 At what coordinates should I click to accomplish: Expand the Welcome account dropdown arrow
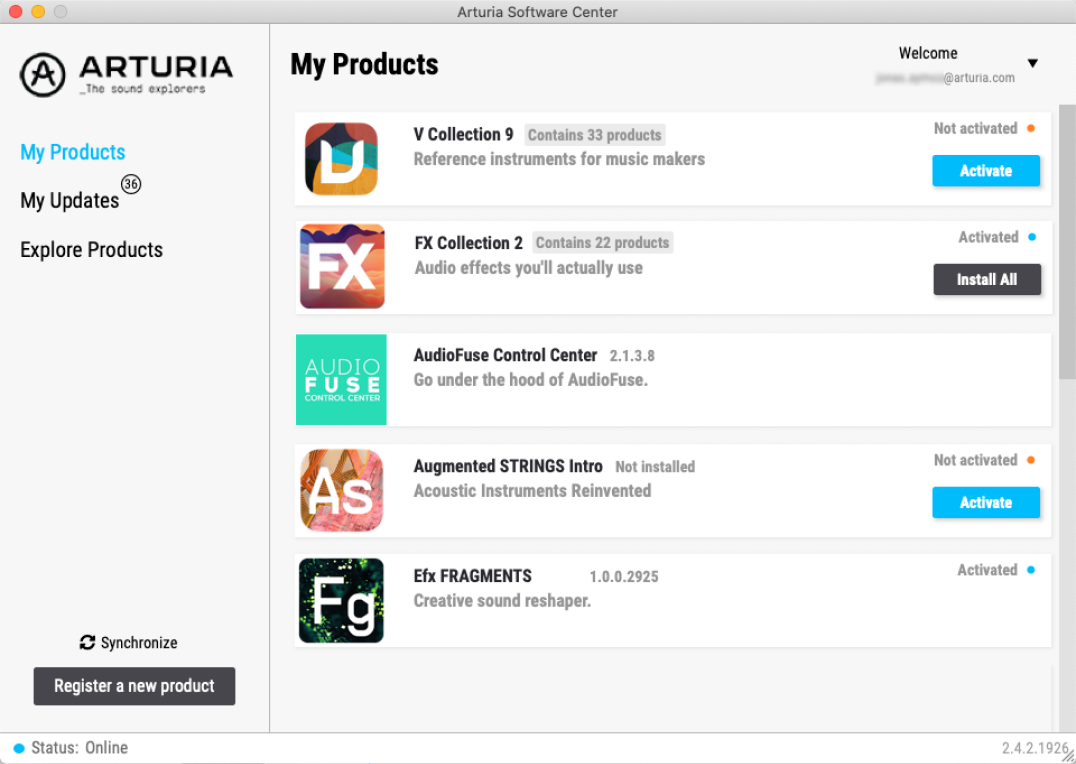point(1033,64)
